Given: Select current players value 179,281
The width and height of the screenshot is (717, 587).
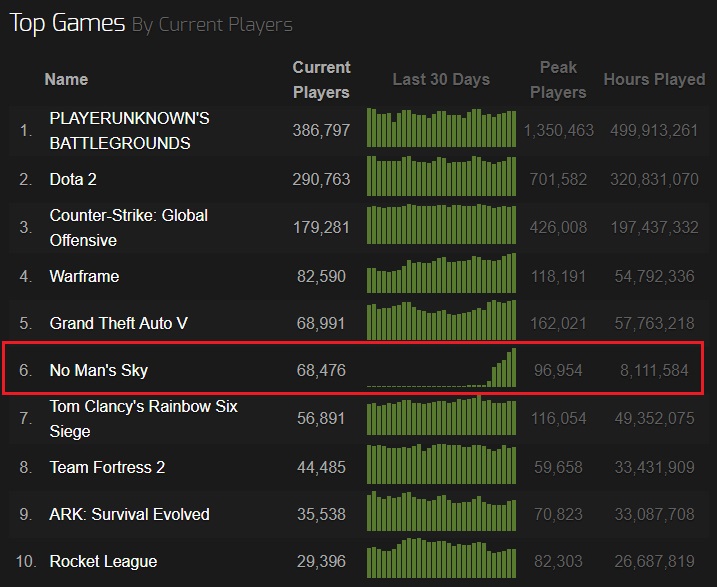Looking at the screenshot, I should click(x=321, y=228).
